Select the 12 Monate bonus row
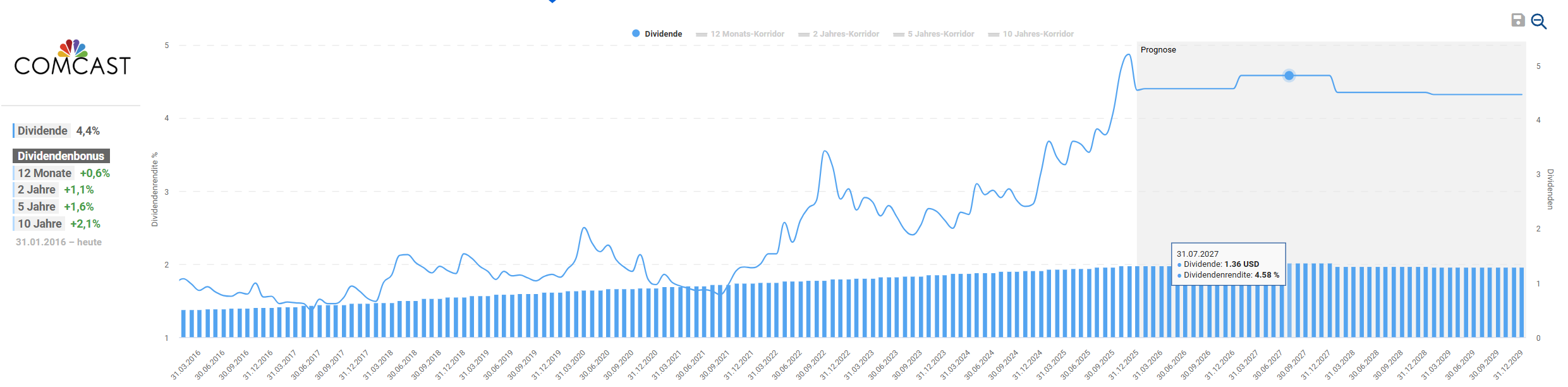 (62, 173)
